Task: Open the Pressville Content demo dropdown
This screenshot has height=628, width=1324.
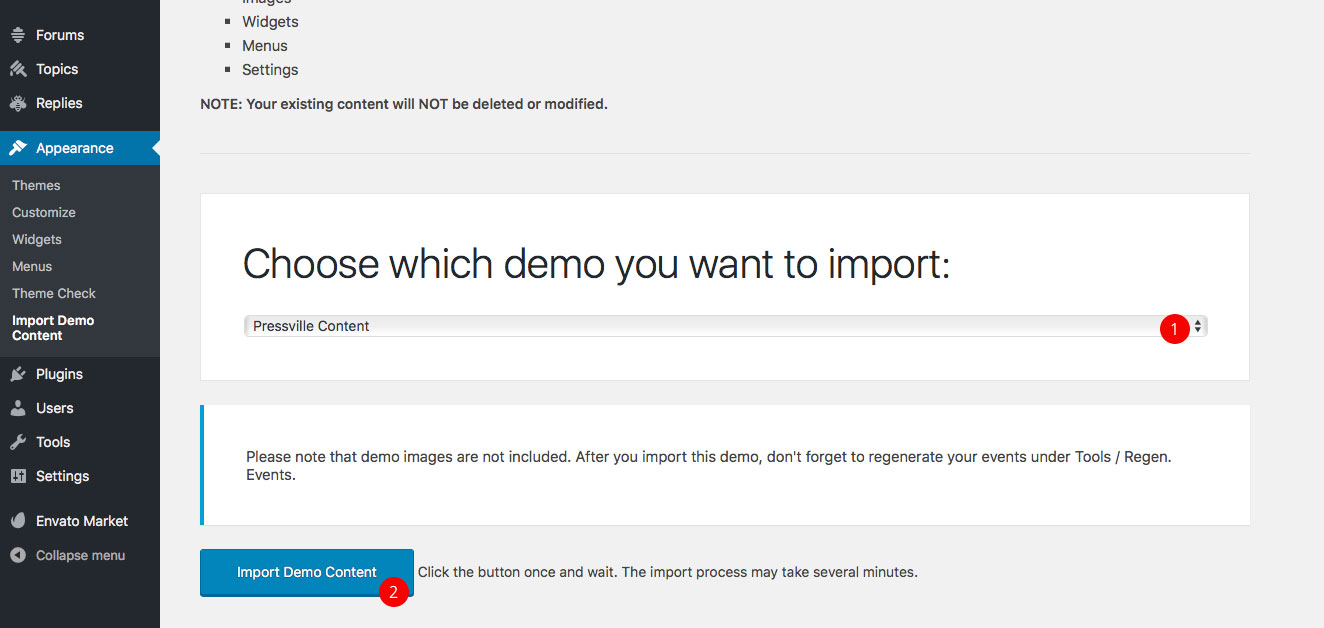Action: tap(700, 326)
